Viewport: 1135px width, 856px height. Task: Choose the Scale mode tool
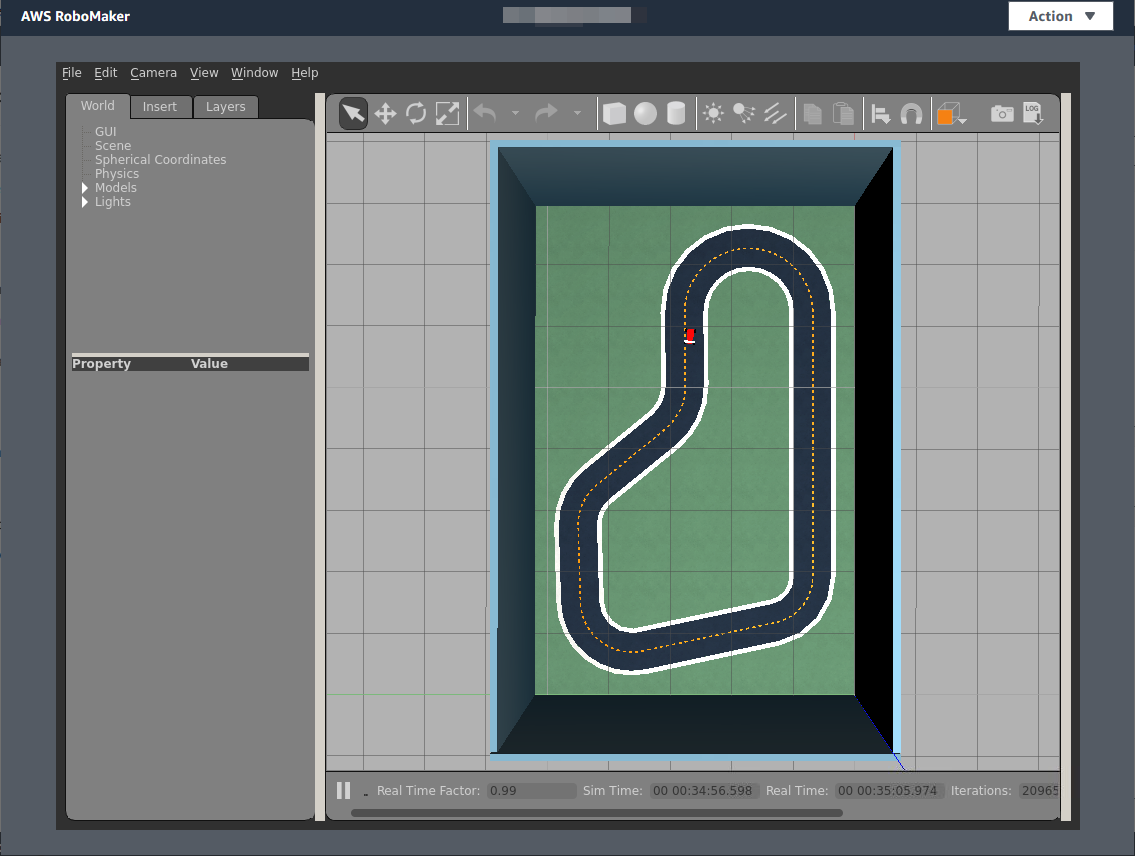pos(447,113)
